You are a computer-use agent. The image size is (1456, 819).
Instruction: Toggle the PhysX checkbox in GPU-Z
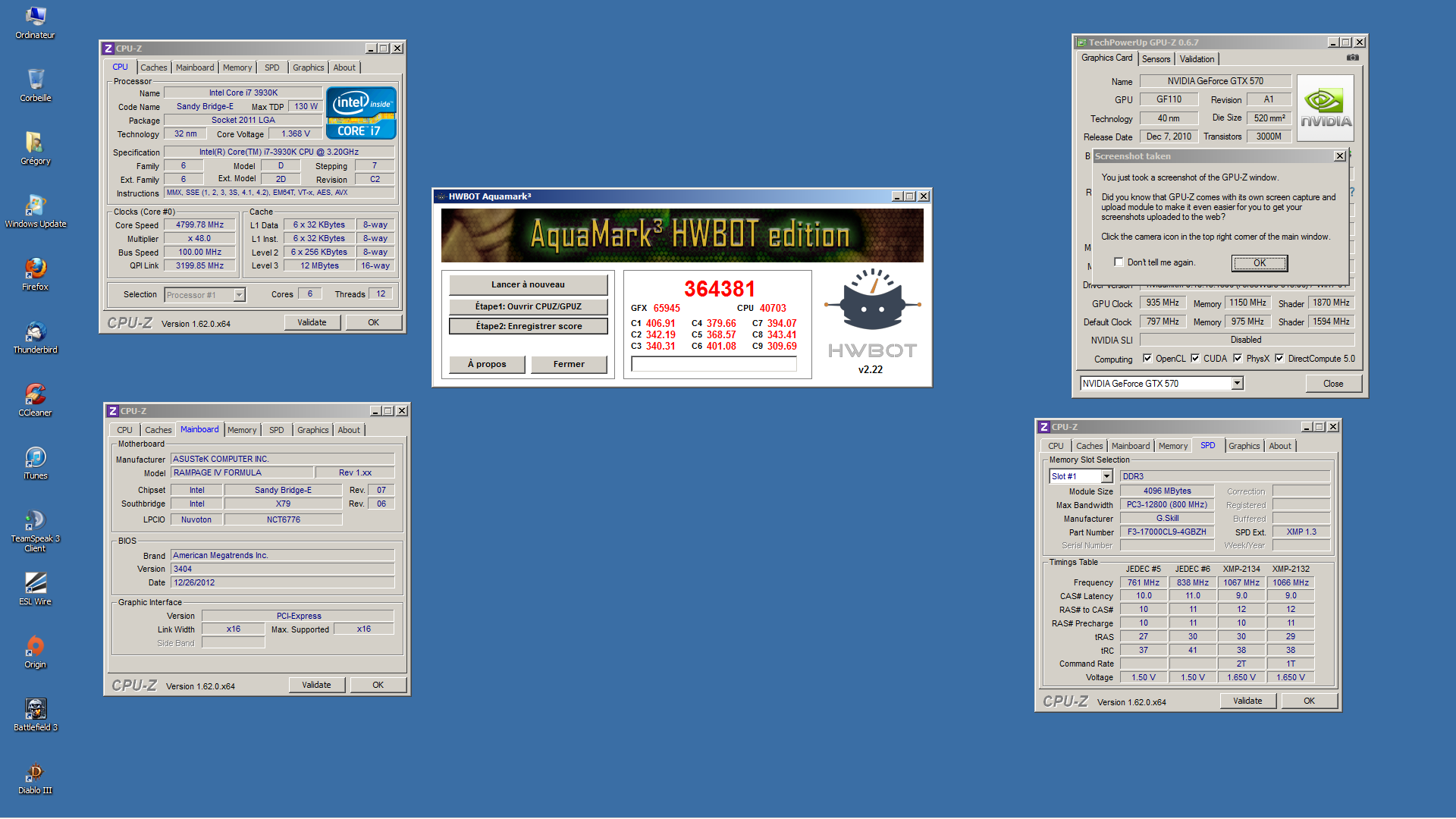1238,359
